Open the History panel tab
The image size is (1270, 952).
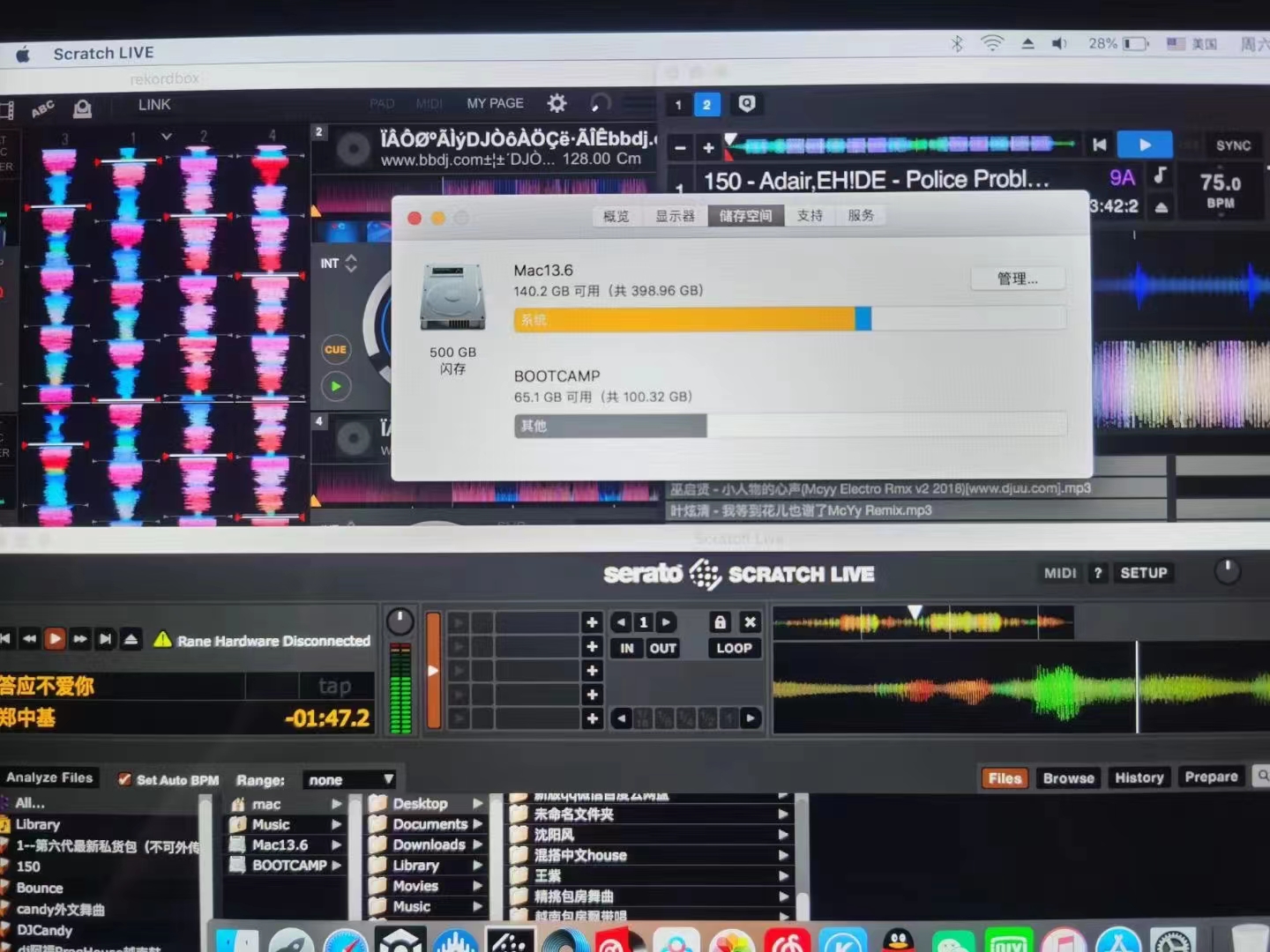[x=1139, y=777]
